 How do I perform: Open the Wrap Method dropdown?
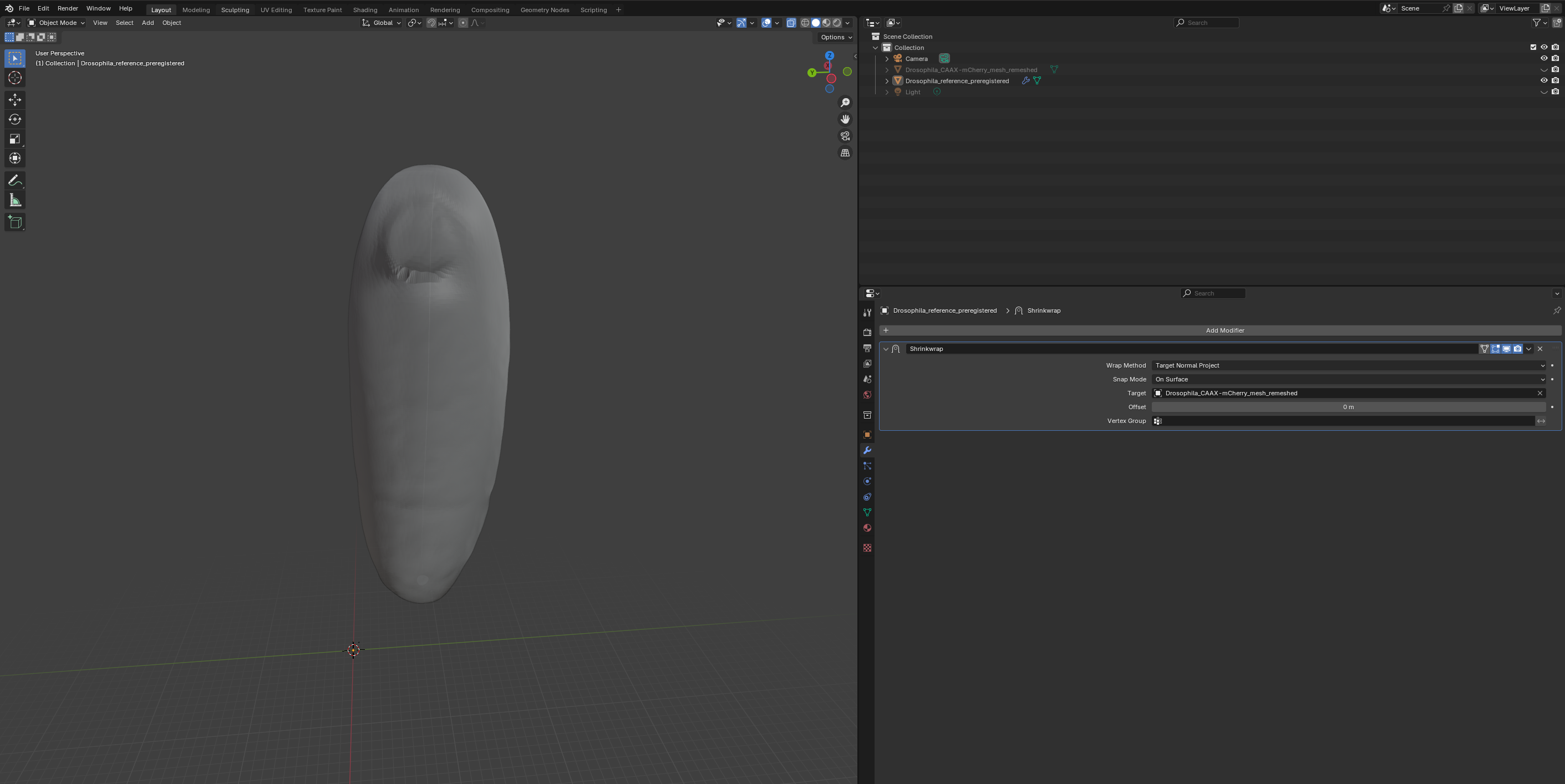point(1348,365)
